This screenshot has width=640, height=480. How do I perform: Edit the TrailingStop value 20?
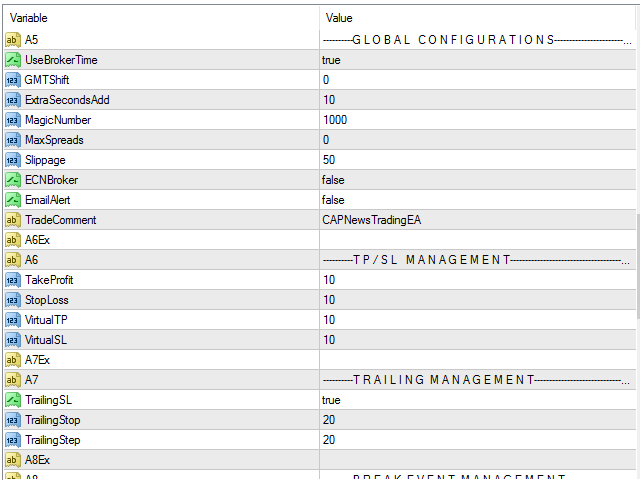329,420
